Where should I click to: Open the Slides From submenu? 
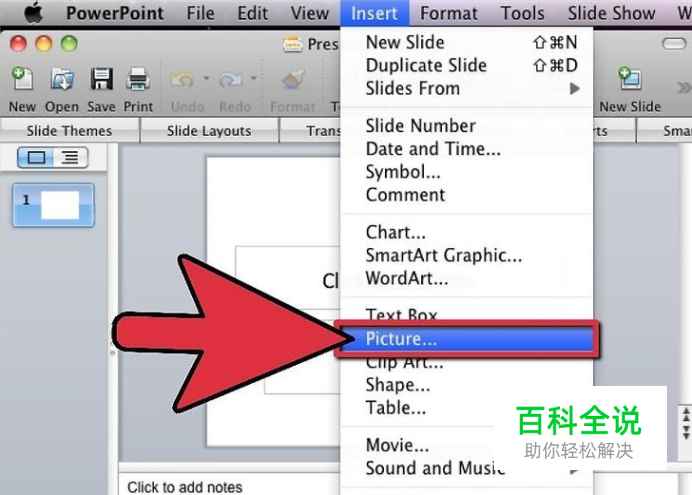click(467, 88)
